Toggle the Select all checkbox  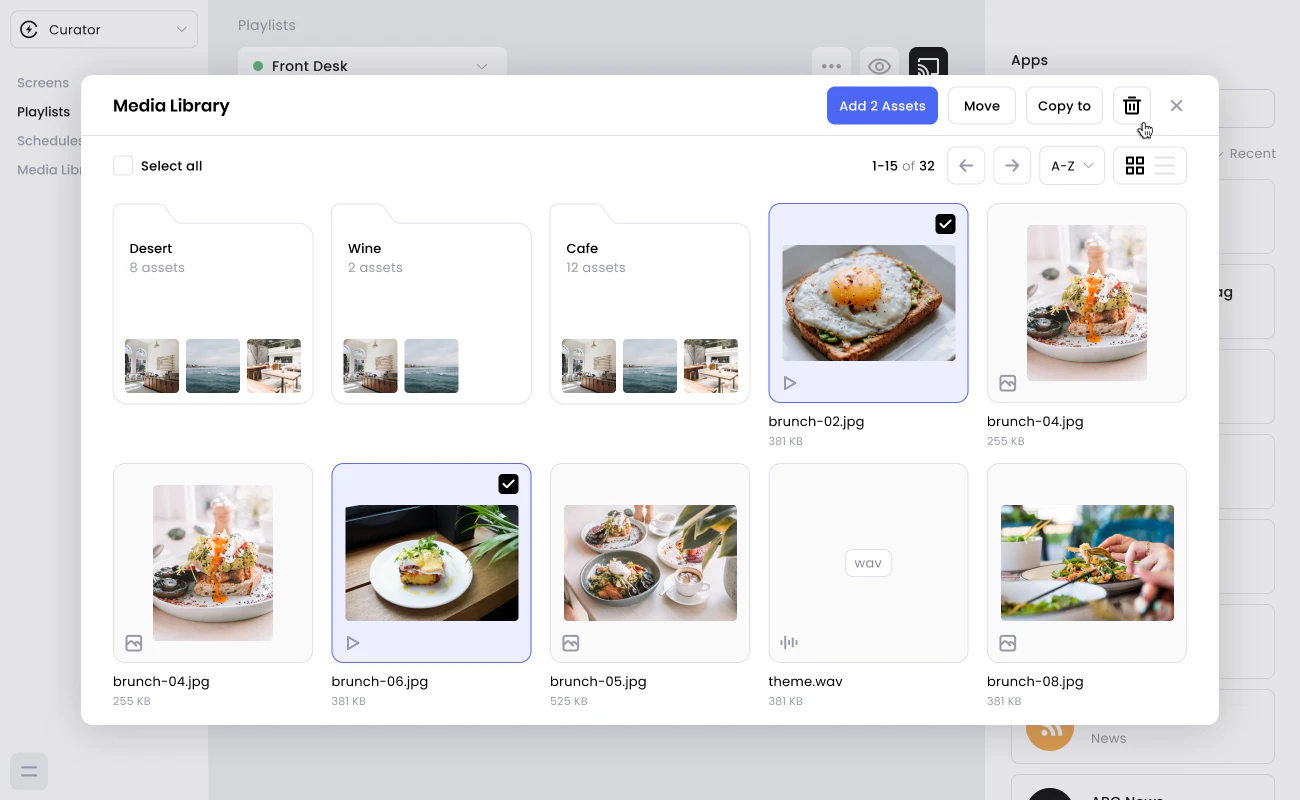[x=123, y=166]
